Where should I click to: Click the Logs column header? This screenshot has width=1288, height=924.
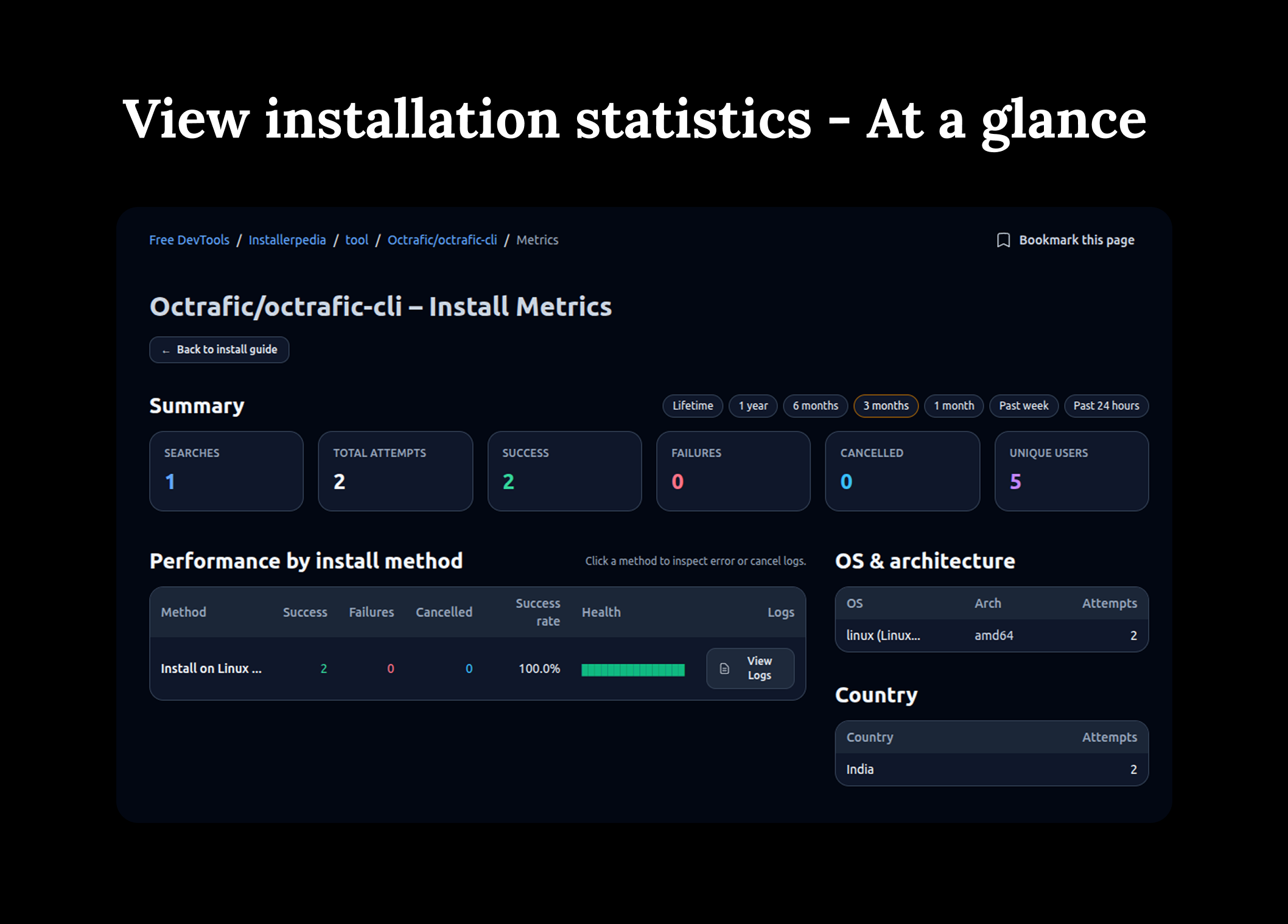point(781,613)
